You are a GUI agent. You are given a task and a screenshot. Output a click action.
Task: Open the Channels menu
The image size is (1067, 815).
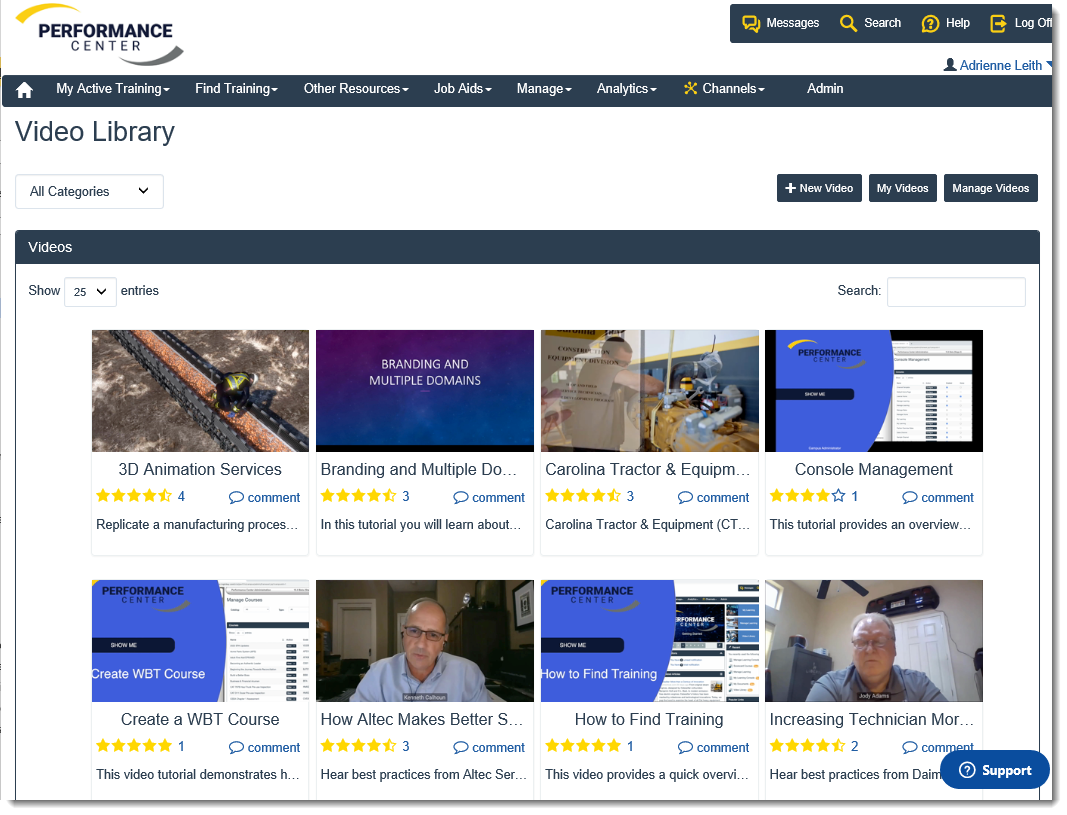[724, 89]
